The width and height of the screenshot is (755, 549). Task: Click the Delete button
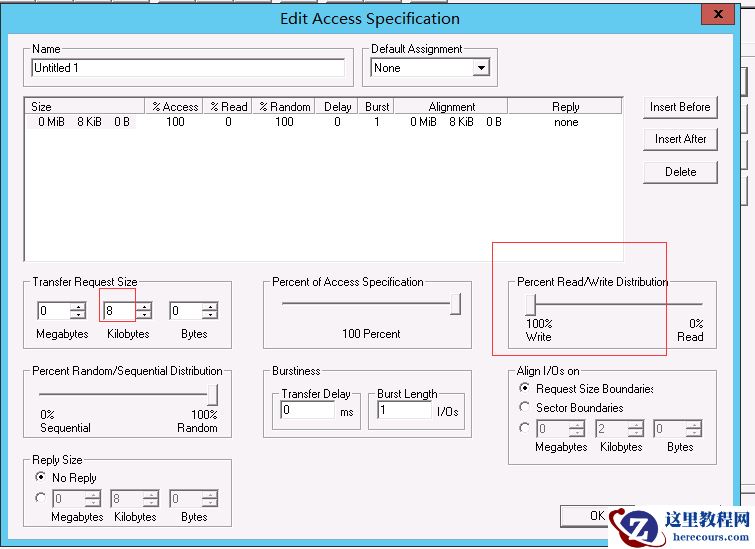click(680, 172)
